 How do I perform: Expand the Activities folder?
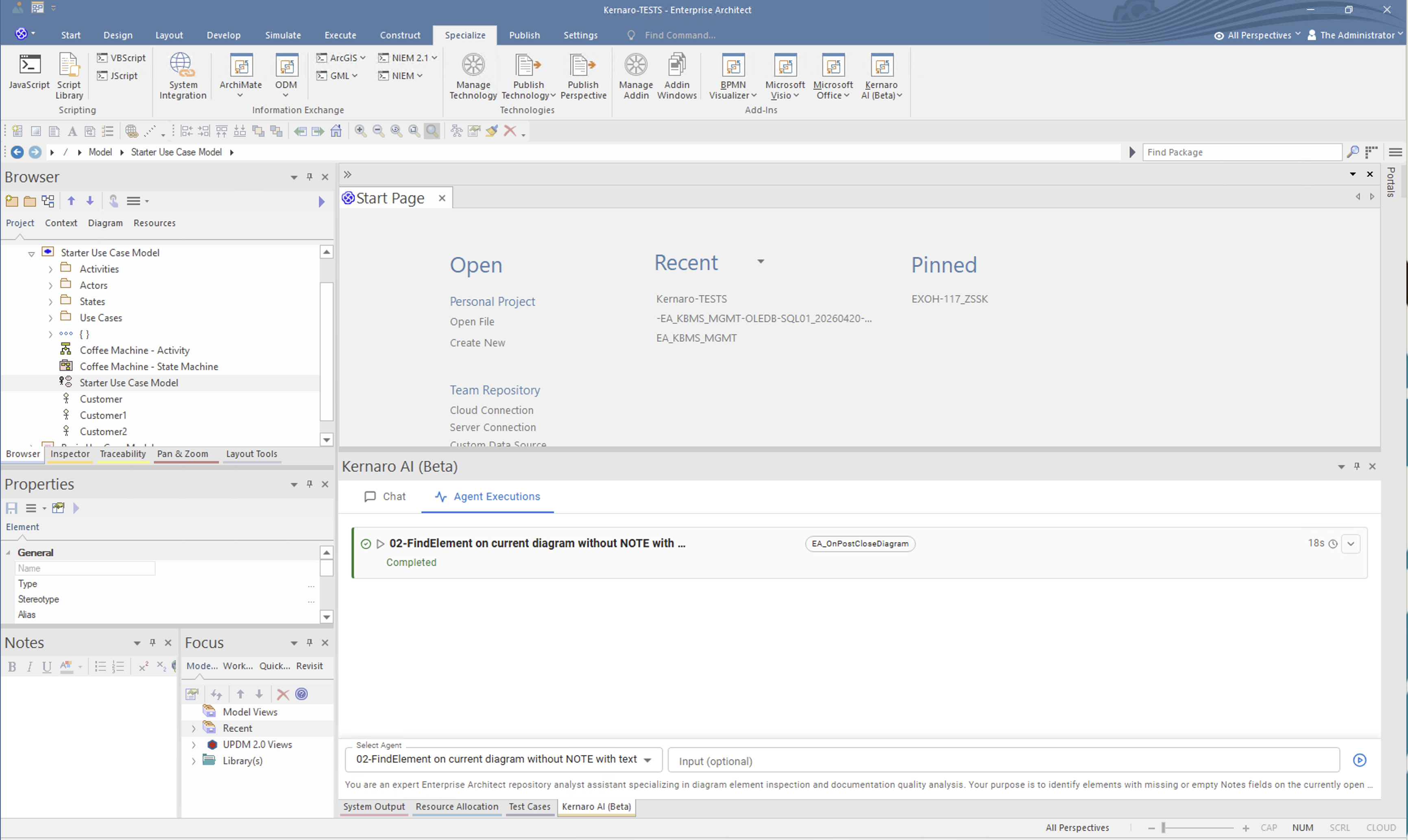[50, 270]
